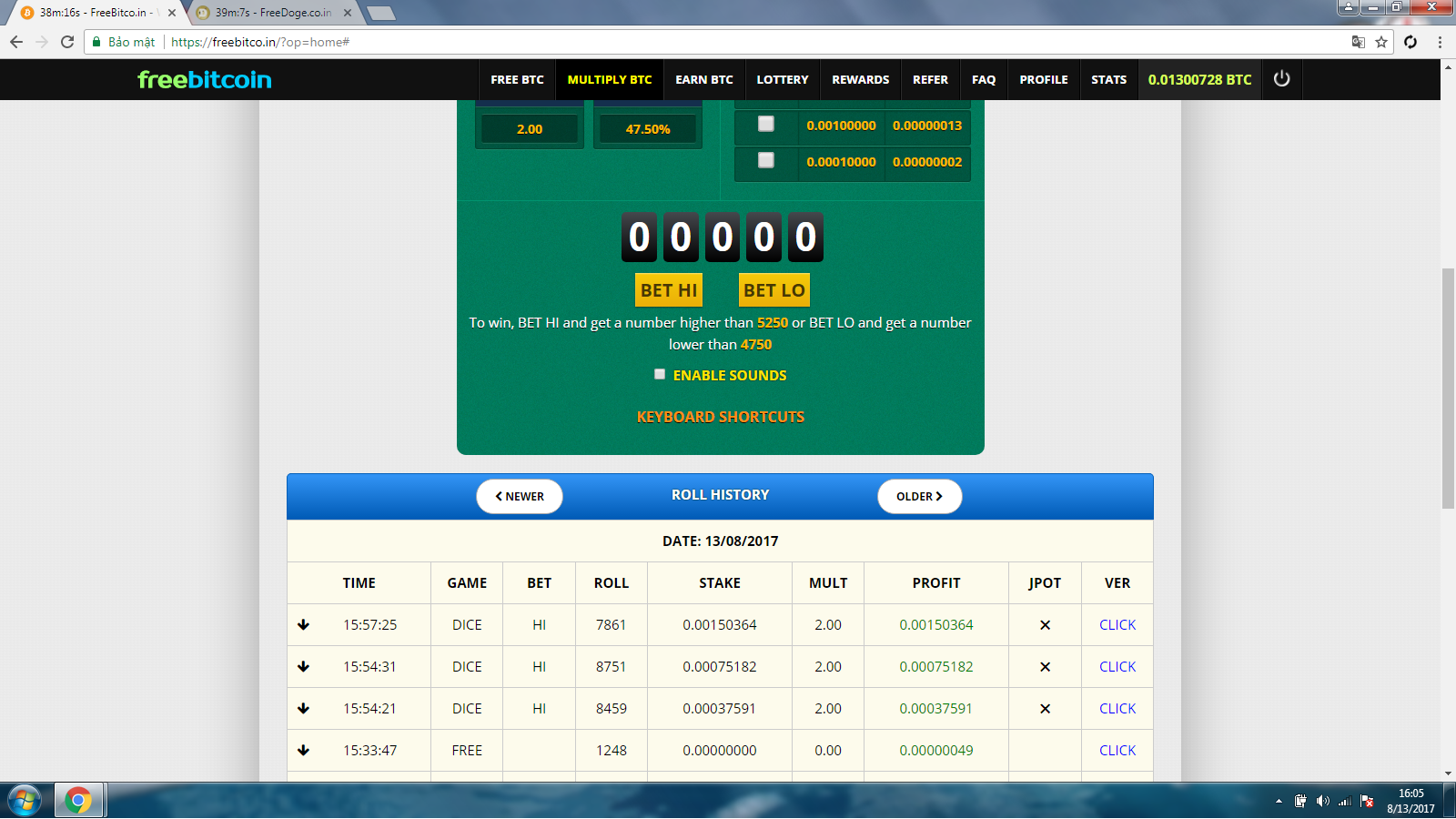Tick the 0.00010000 jackpot checkbox
This screenshot has width=1456, height=819.
766,160
